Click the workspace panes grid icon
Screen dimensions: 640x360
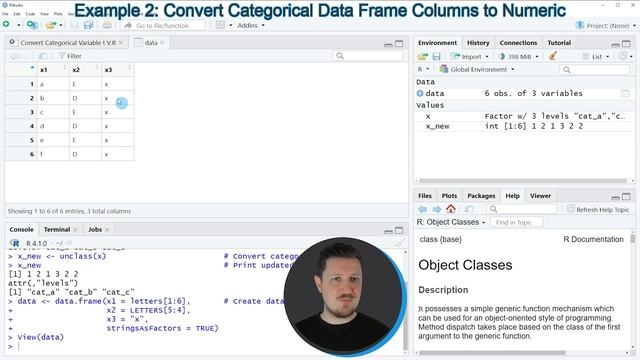tap(220, 25)
